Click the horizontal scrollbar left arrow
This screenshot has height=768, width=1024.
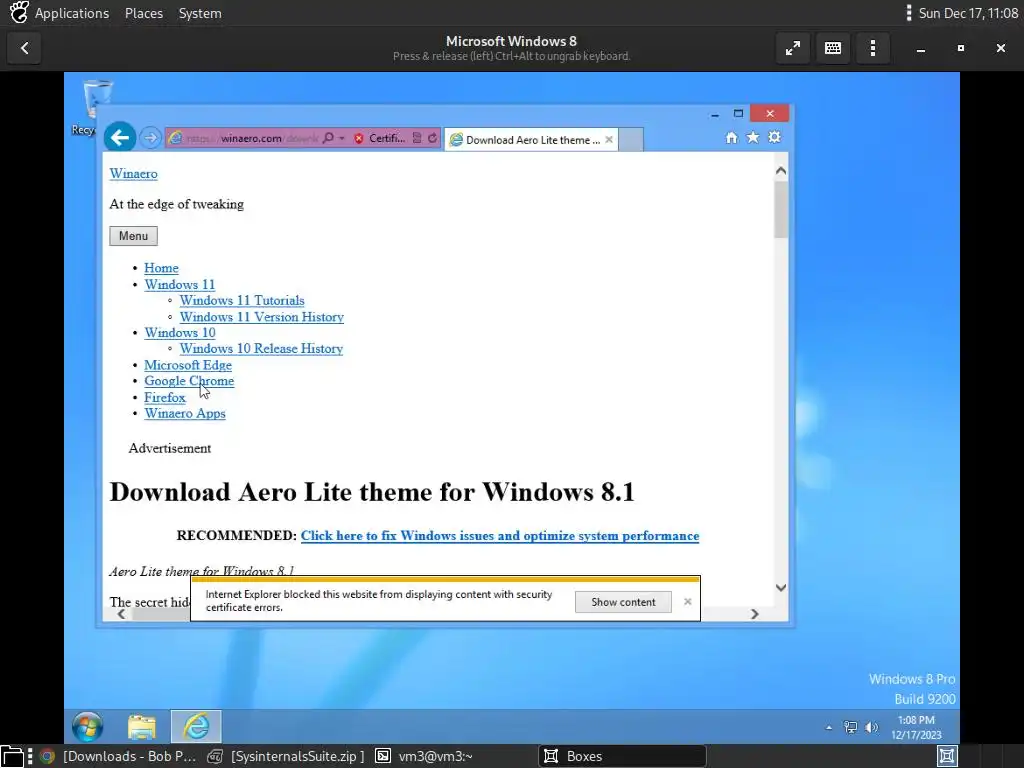pyautogui.click(x=121, y=614)
